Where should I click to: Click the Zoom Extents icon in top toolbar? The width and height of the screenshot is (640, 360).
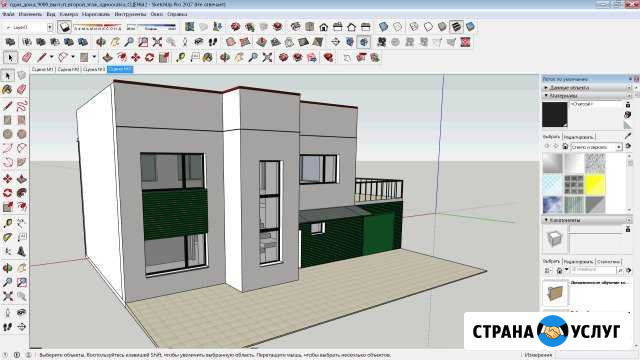(x=157, y=42)
